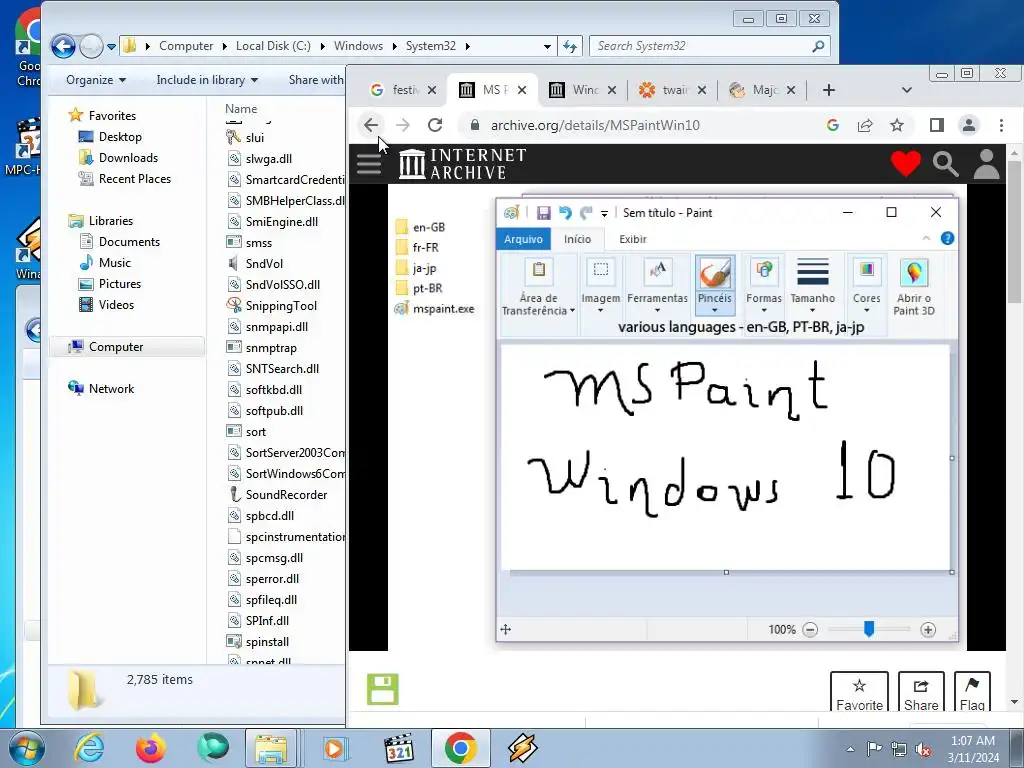Select Videos library
Screen dimensions: 1024x768
click(x=116, y=304)
